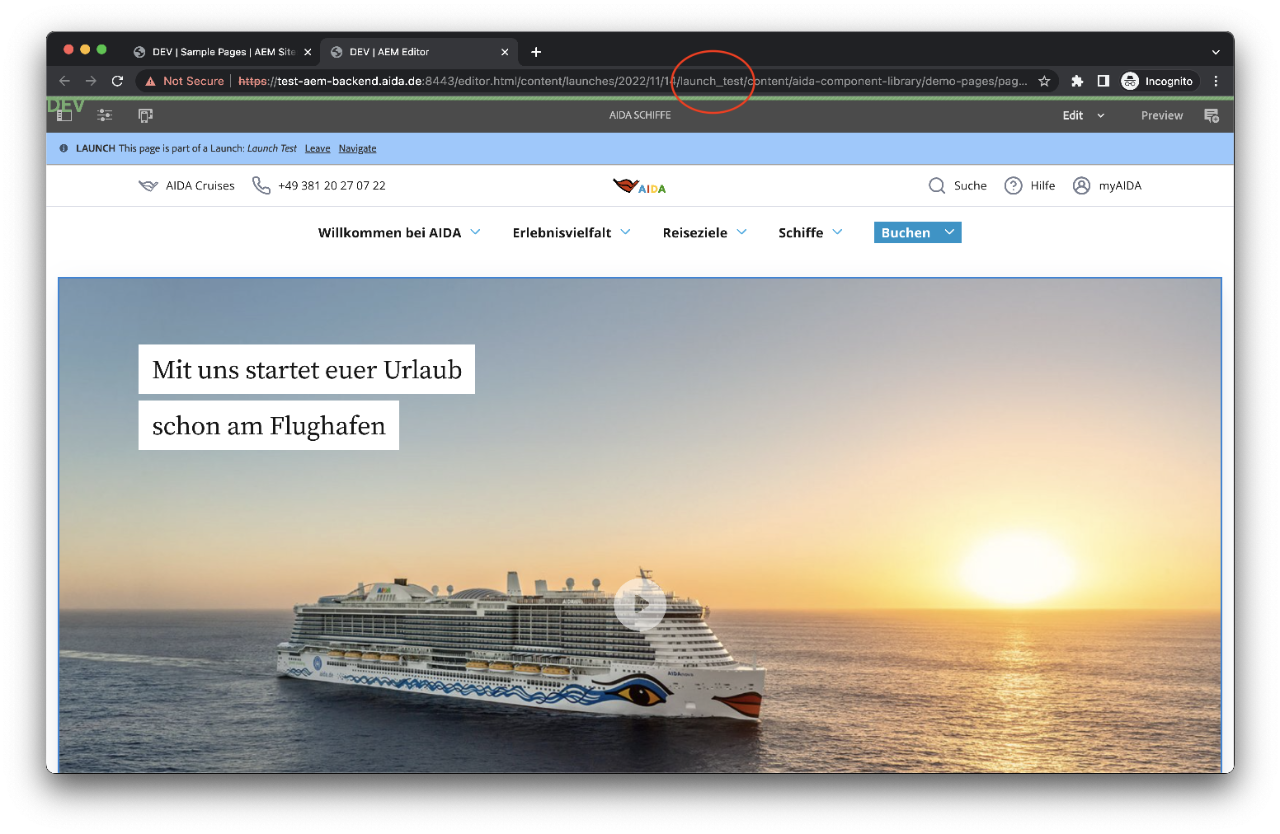The image size is (1280, 834).
Task: Click the Navigate link in the Launch banner
Action: click(x=357, y=148)
